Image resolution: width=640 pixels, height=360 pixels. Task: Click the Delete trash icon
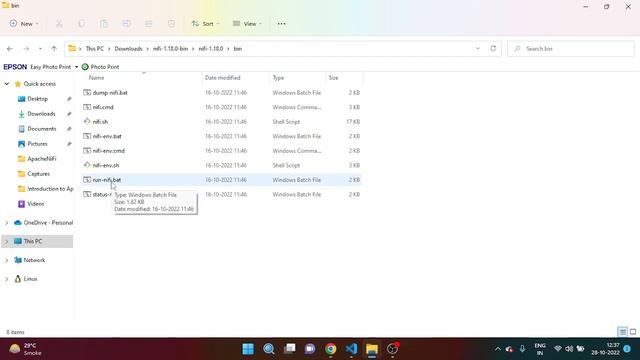pos(171,24)
